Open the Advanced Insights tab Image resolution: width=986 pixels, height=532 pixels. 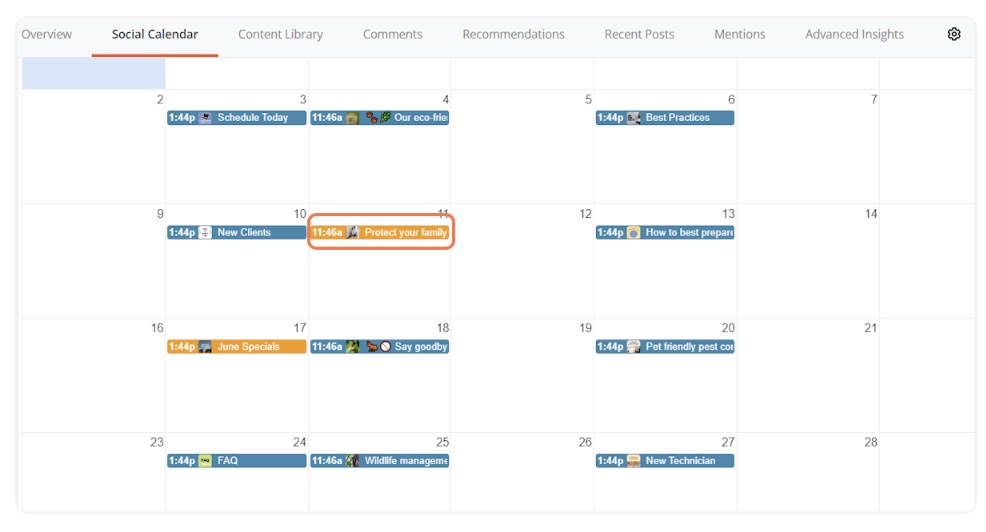click(854, 34)
